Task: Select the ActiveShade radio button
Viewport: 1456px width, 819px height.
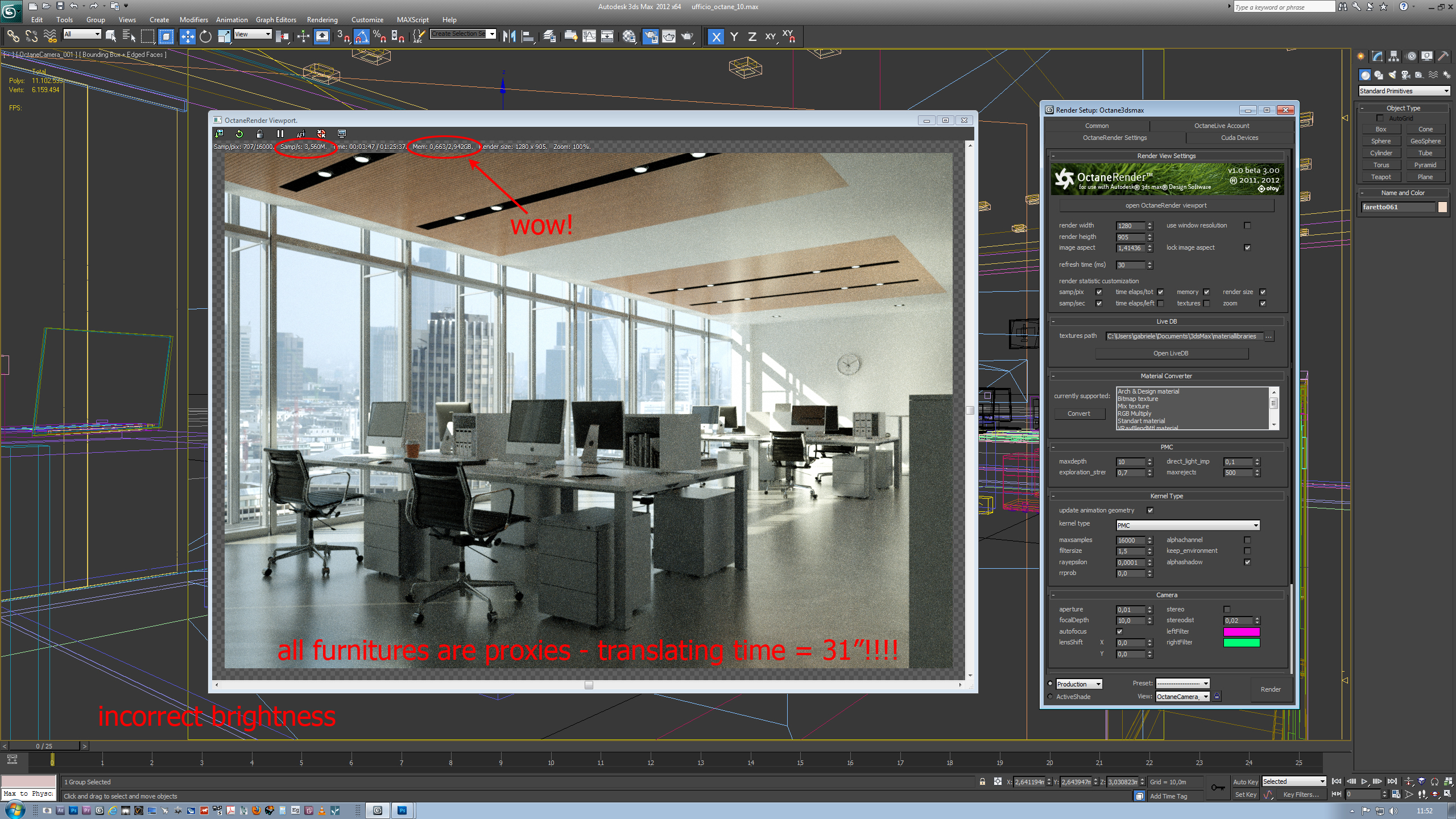Action: pyautogui.click(x=1050, y=697)
